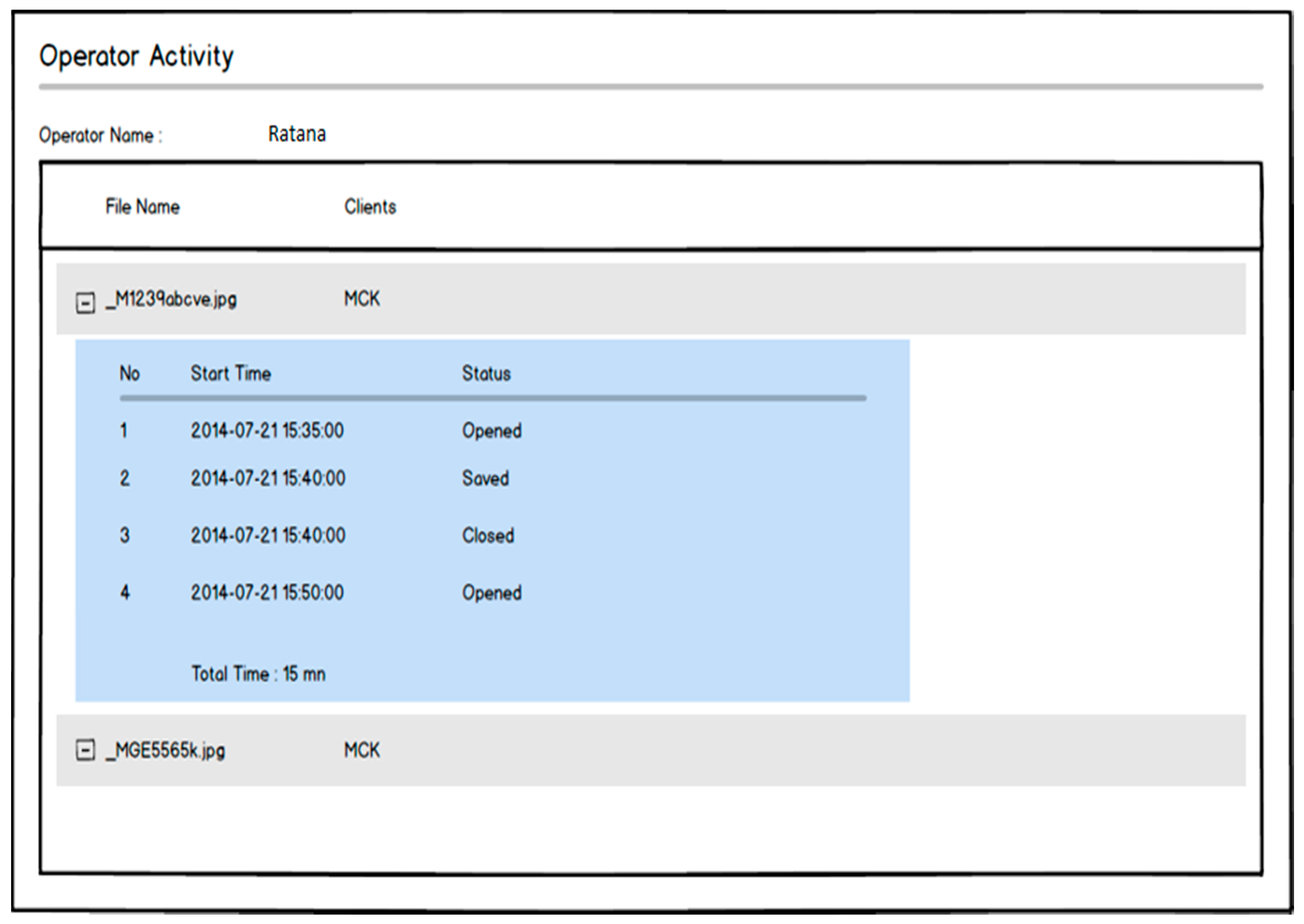Screen dimensions: 1304x924
Task: Click the Total Time 15 mn text
Action: pos(259,674)
